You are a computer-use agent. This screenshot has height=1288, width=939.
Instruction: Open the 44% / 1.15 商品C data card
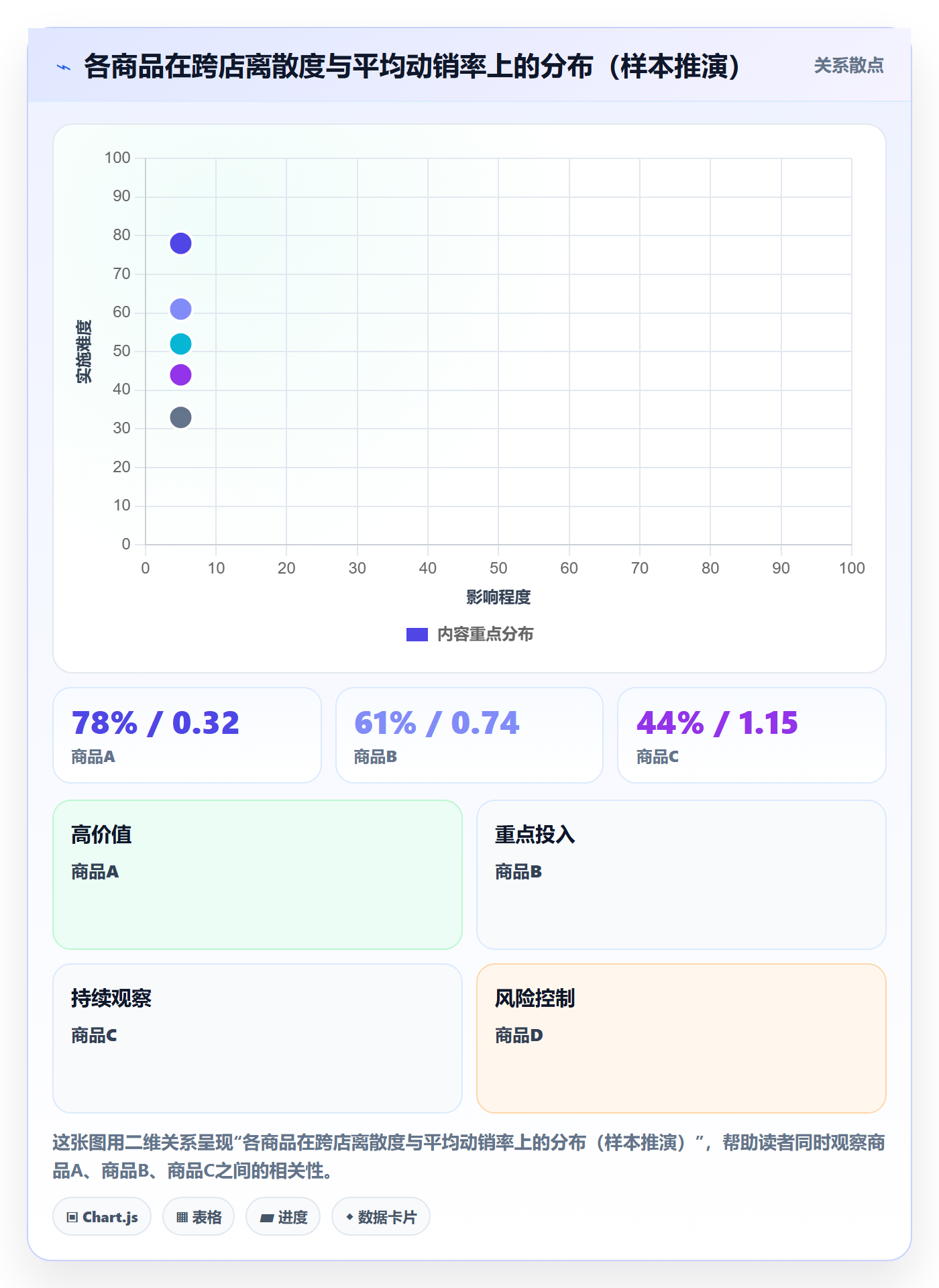pos(752,735)
